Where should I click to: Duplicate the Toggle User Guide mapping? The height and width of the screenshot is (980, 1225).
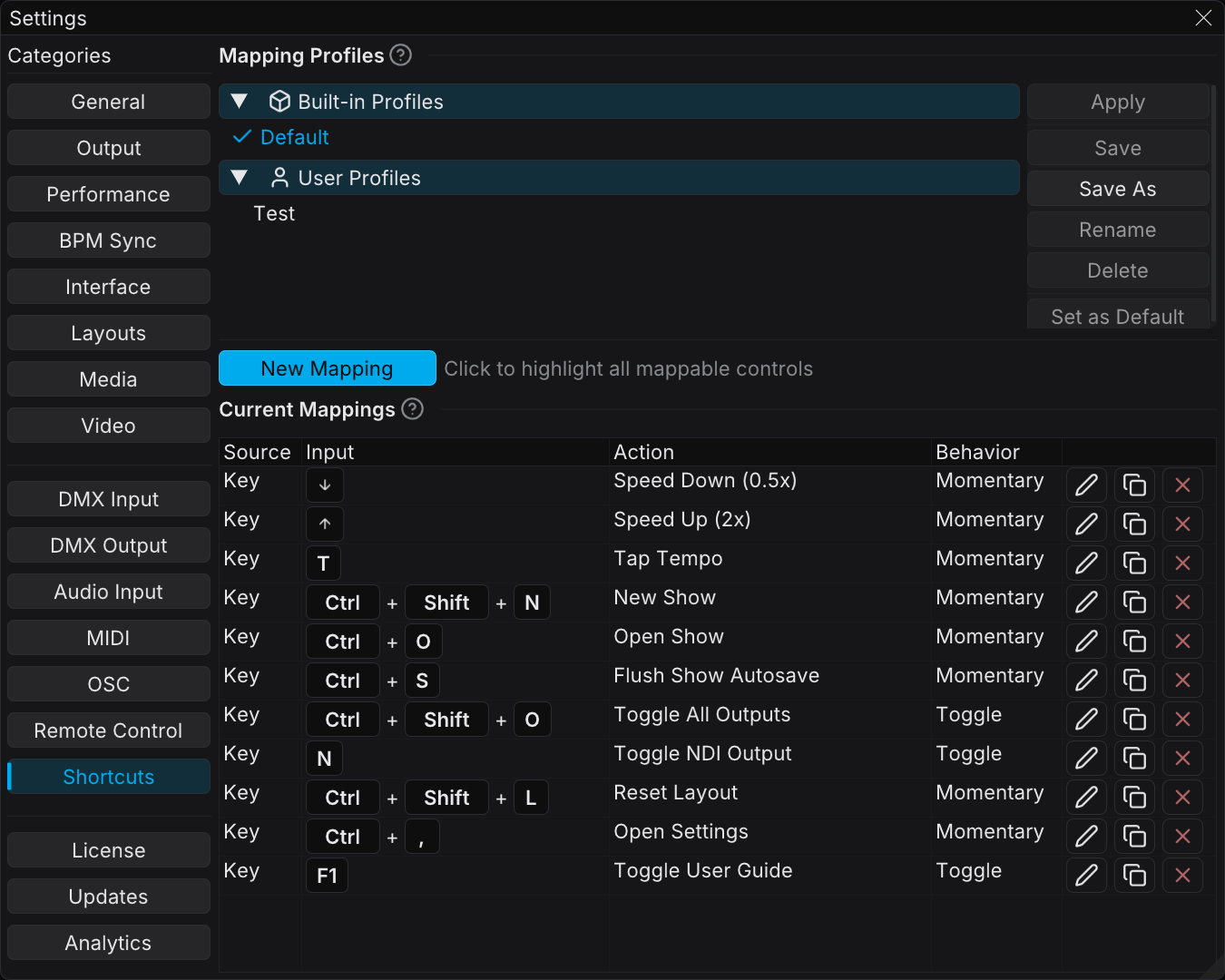coord(1134,876)
